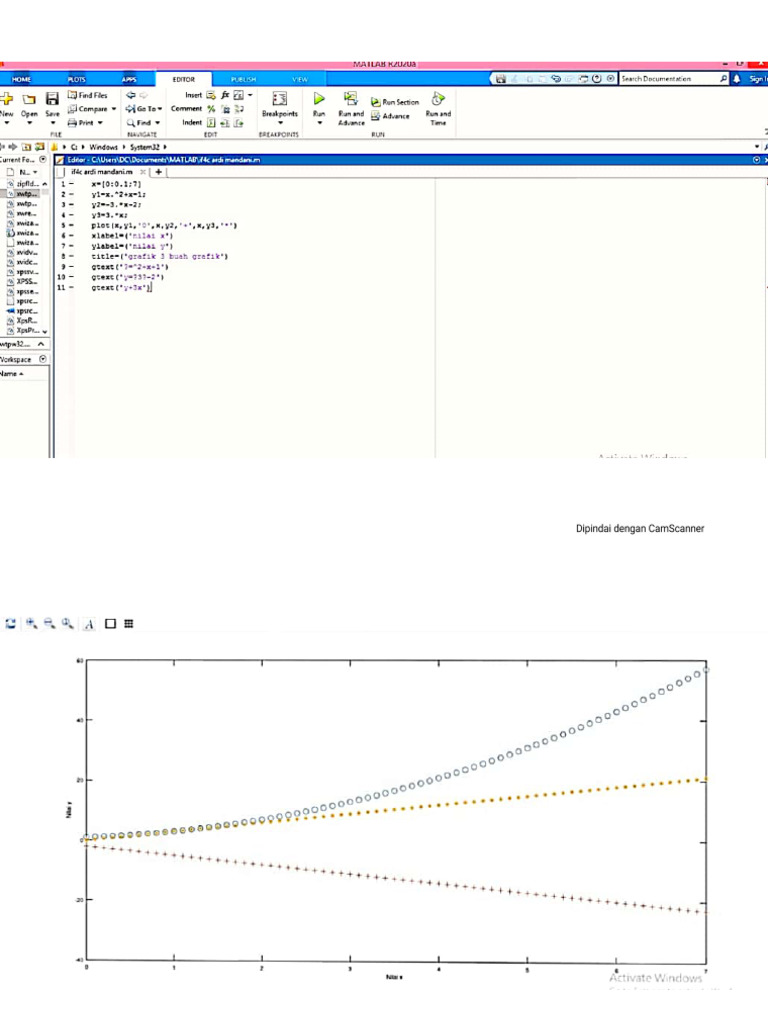Click the Run and Time icon
This screenshot has height=1024, width=768.
click(x=438, y=99)
